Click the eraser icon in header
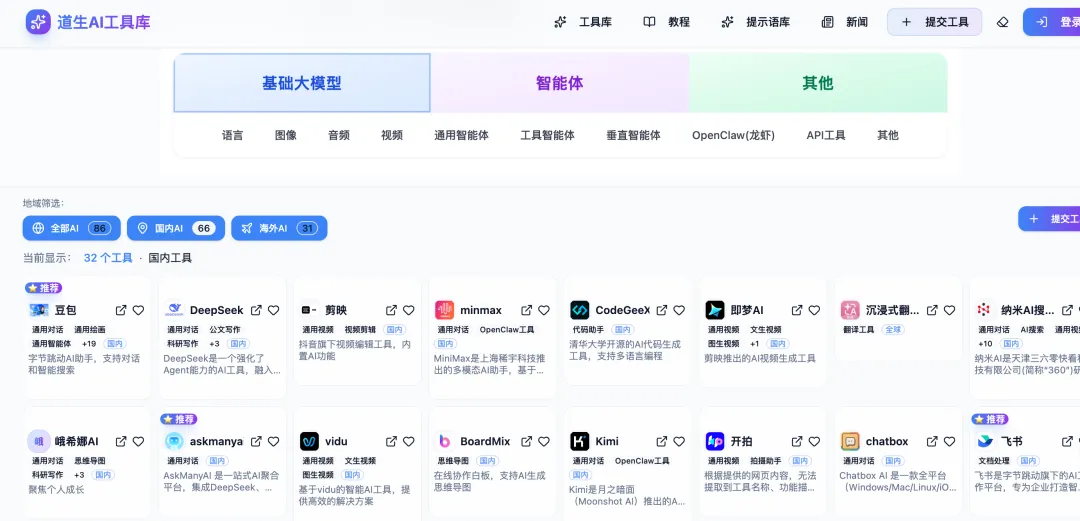Viewport: 1080px width, 521px height. point(1003,22)
